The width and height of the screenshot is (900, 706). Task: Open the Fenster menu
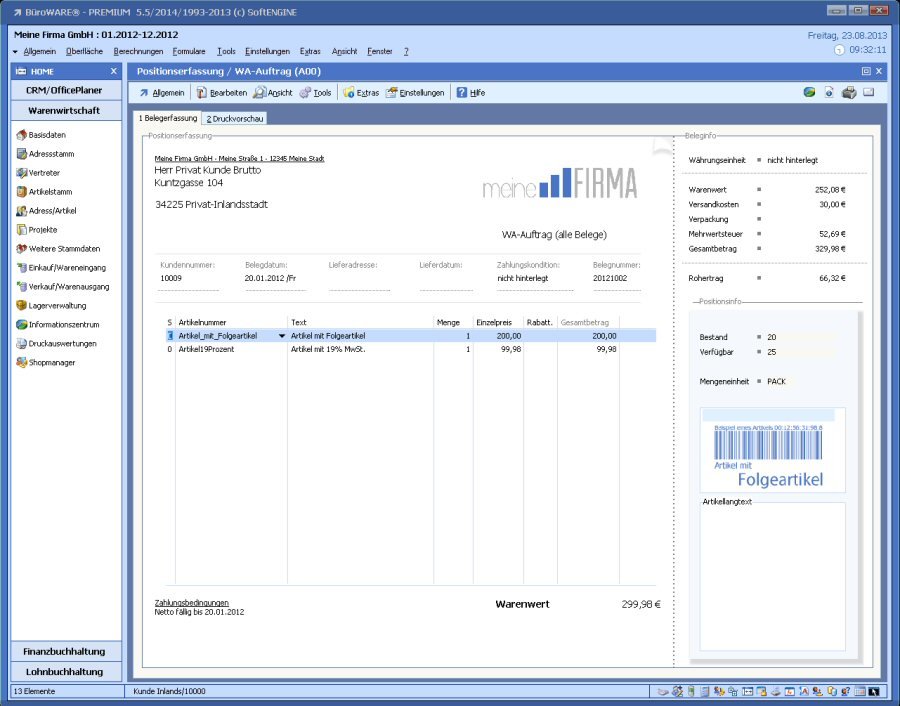(x=379, y=51)
